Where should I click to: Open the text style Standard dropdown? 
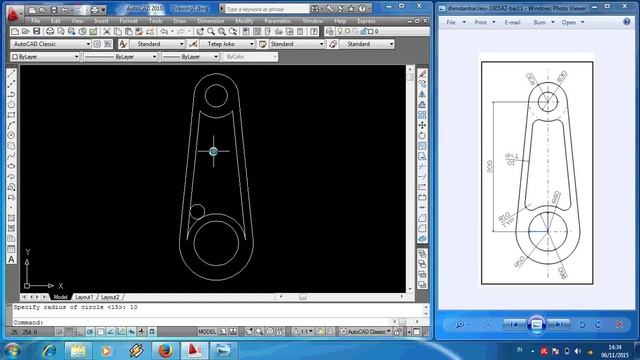point(158,44)
